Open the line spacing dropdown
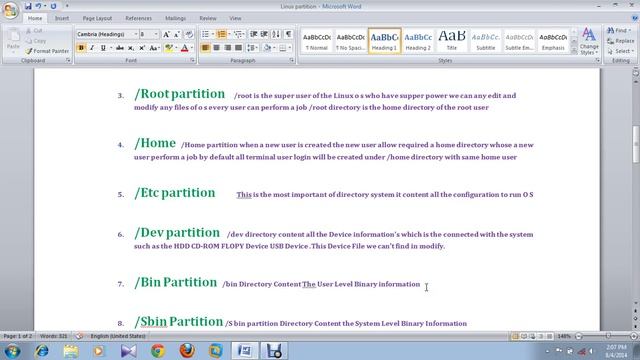640x360 pixels. (x=252, y=48)
